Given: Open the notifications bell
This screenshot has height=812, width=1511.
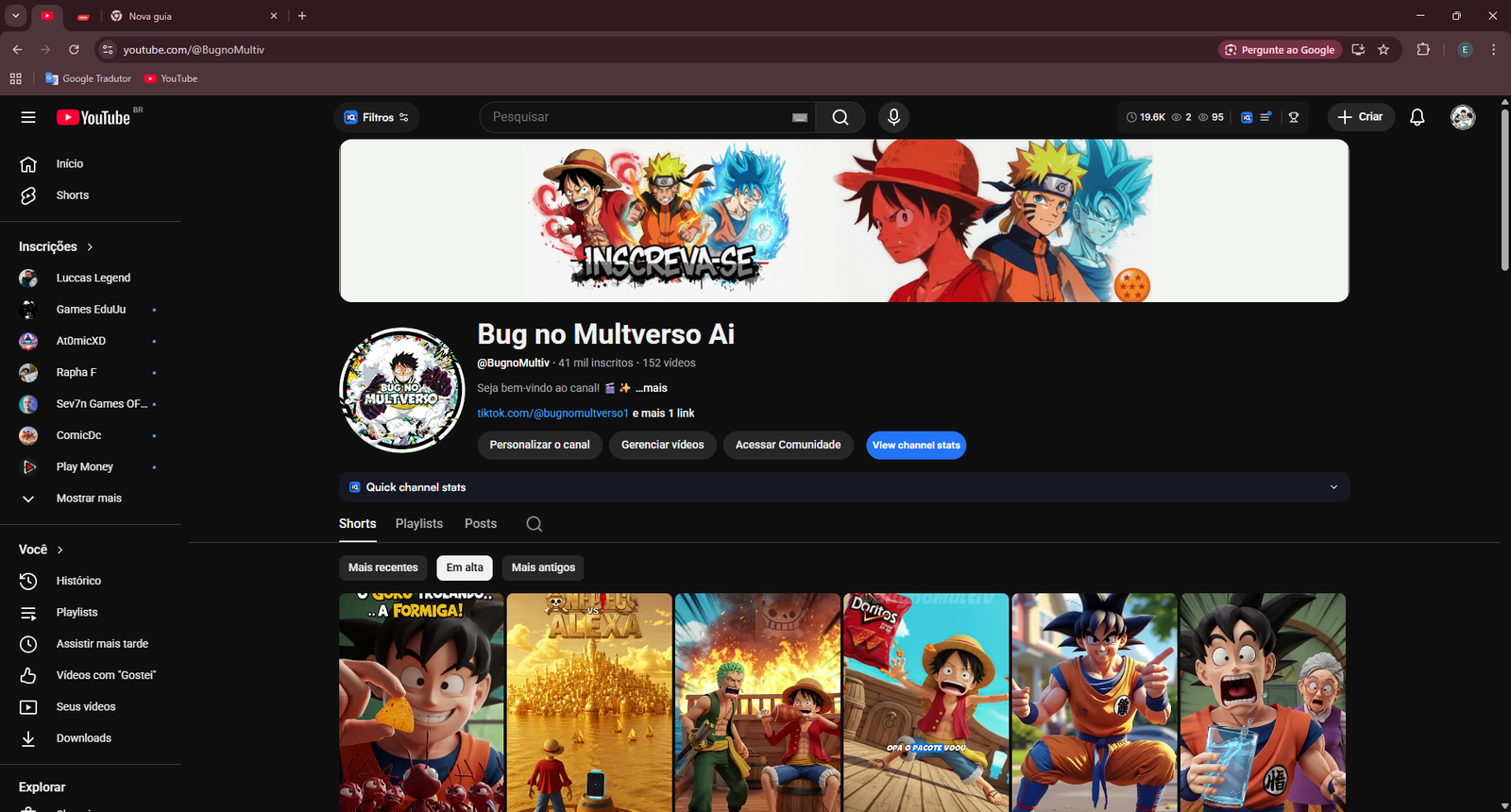Looking at the screenshot, I should [x=1417, y=117].
